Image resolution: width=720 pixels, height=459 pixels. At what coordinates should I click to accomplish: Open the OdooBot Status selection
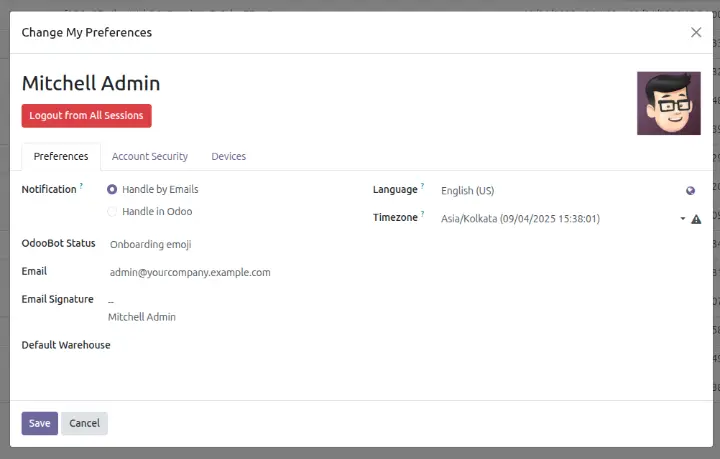(x=230, y=244)
